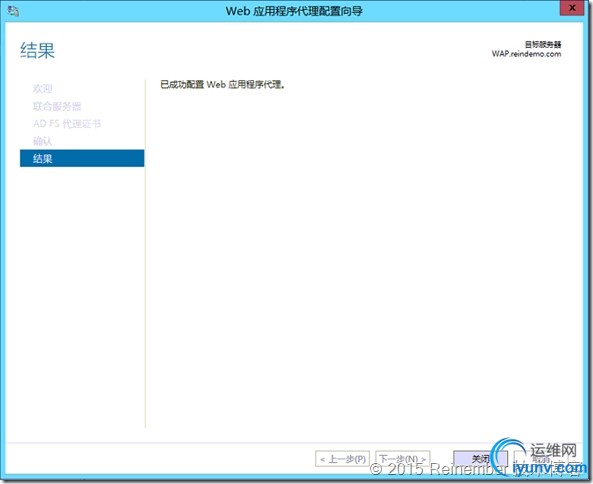
Task: Select the 联合服务器 step
Action: click(57, 106)
